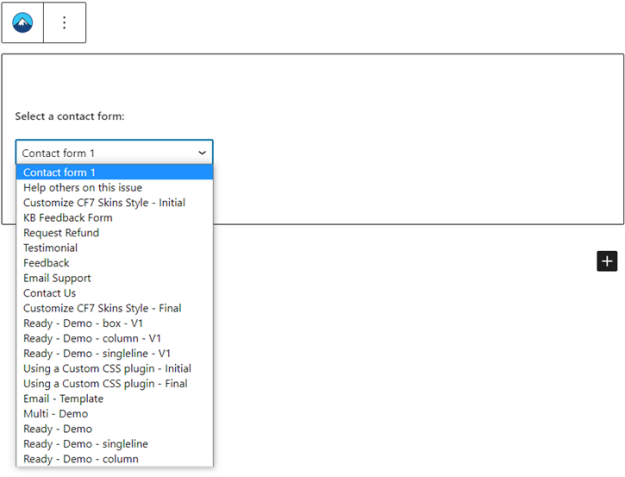The image size is (625, 477).
Task: Pick 'Using a Custom CSS plugin - Initial'
Action: click(x=107, y=368)
